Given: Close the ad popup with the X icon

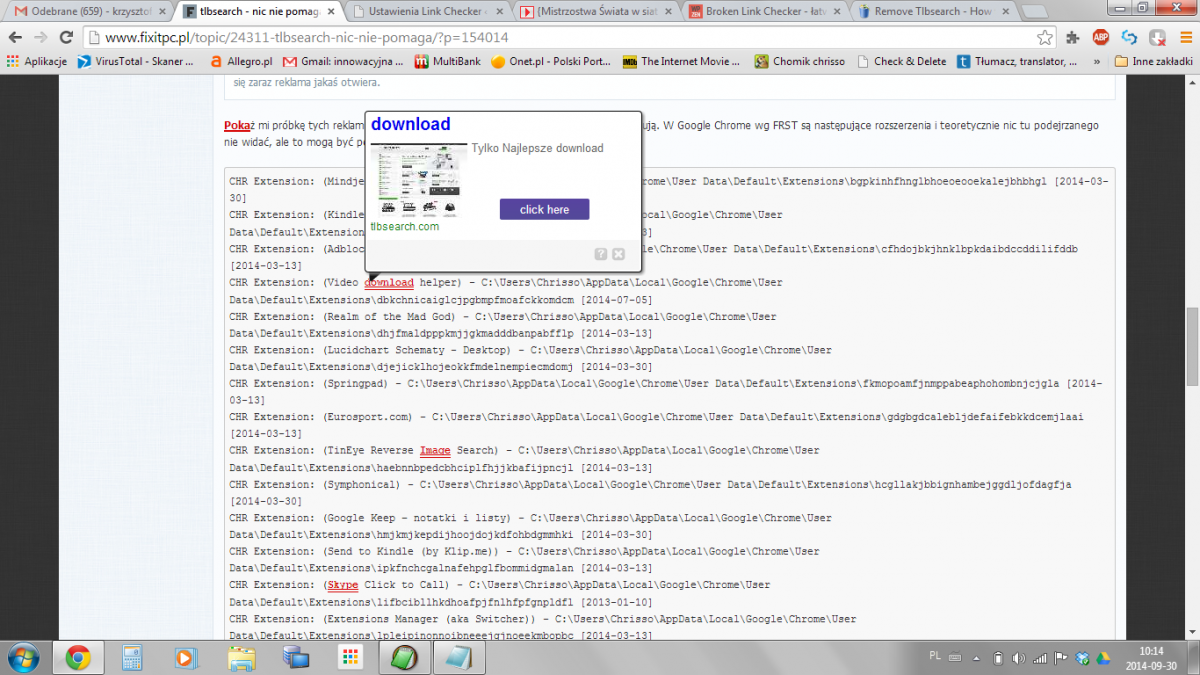Looking at the screenshot, I should [x=618, y=254].
